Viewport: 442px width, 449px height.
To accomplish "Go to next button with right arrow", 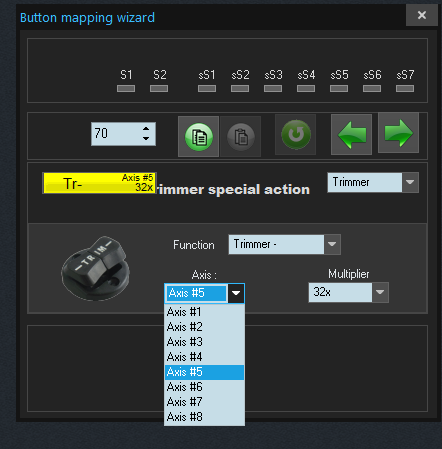I will tap(398, 133).
